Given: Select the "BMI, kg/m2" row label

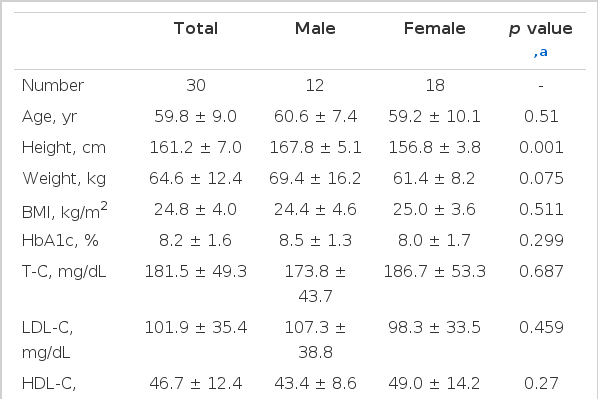Looking at the screenshot, I should pos(65,211).
